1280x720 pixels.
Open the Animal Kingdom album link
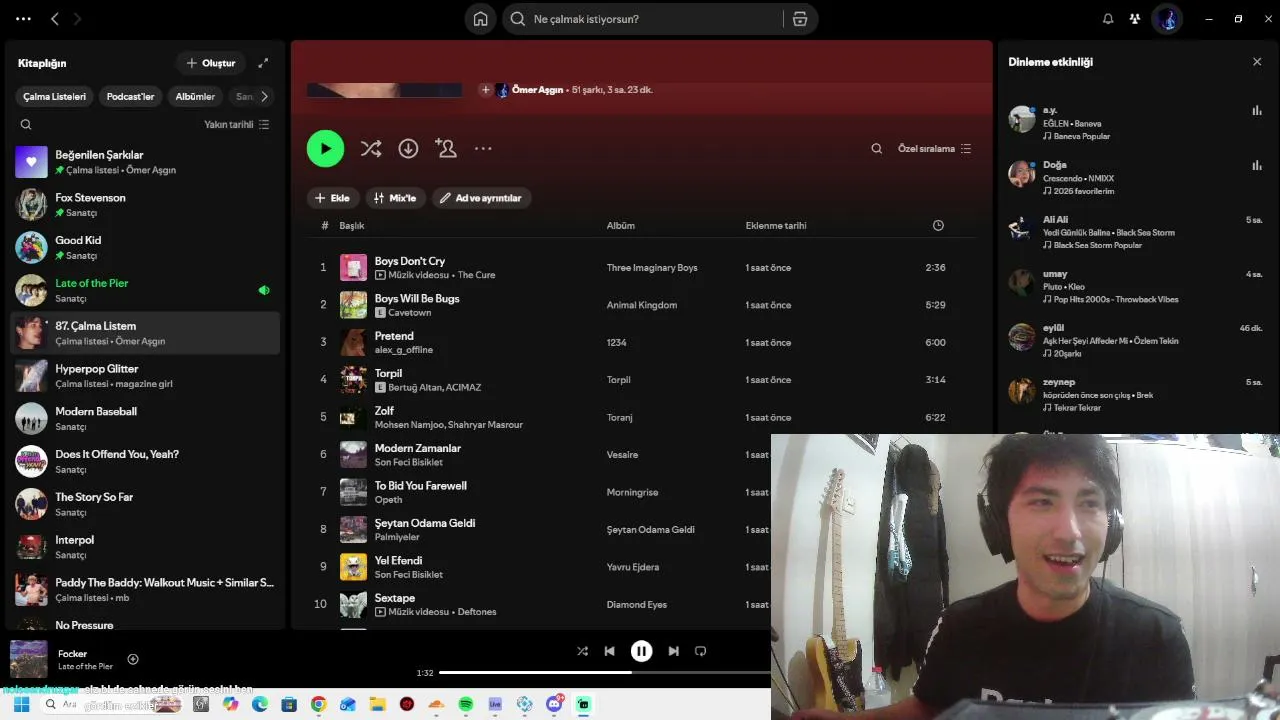tap(642, 305)
